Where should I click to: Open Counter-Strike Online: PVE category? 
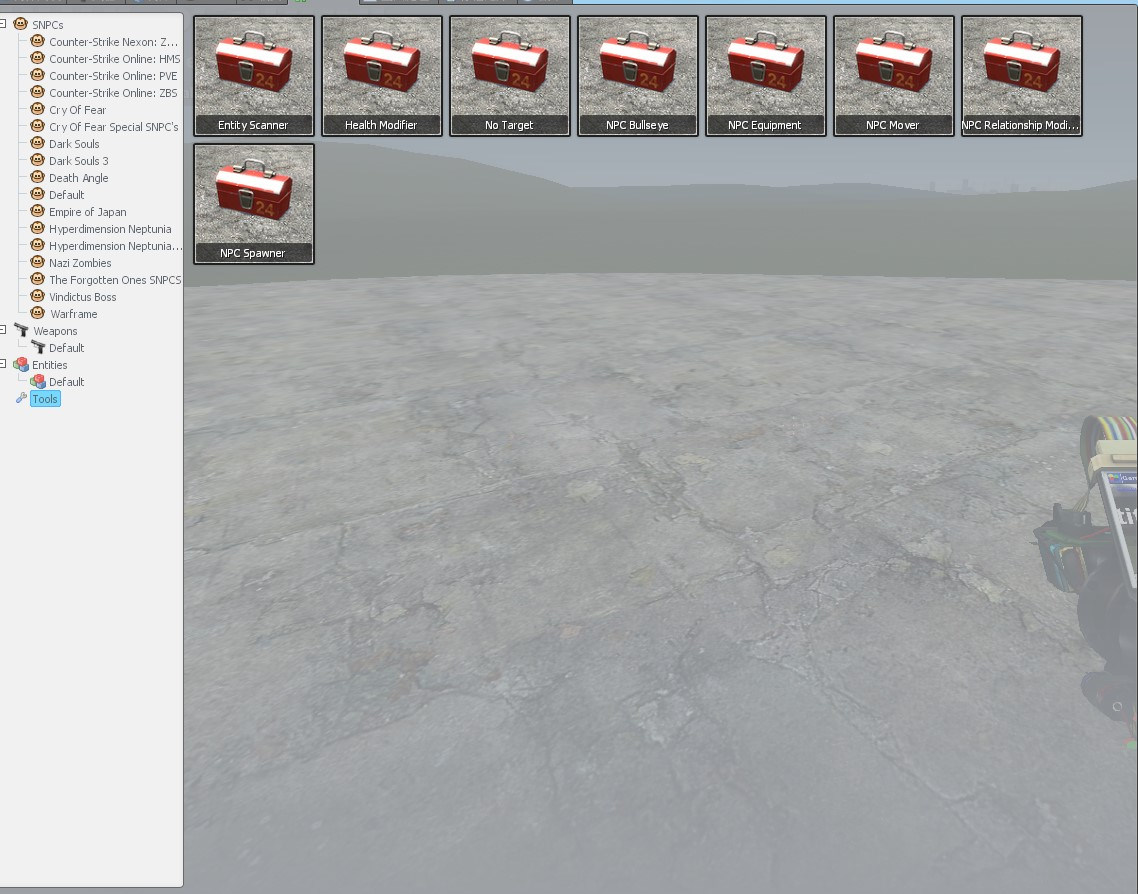click(x=113, y=76)
